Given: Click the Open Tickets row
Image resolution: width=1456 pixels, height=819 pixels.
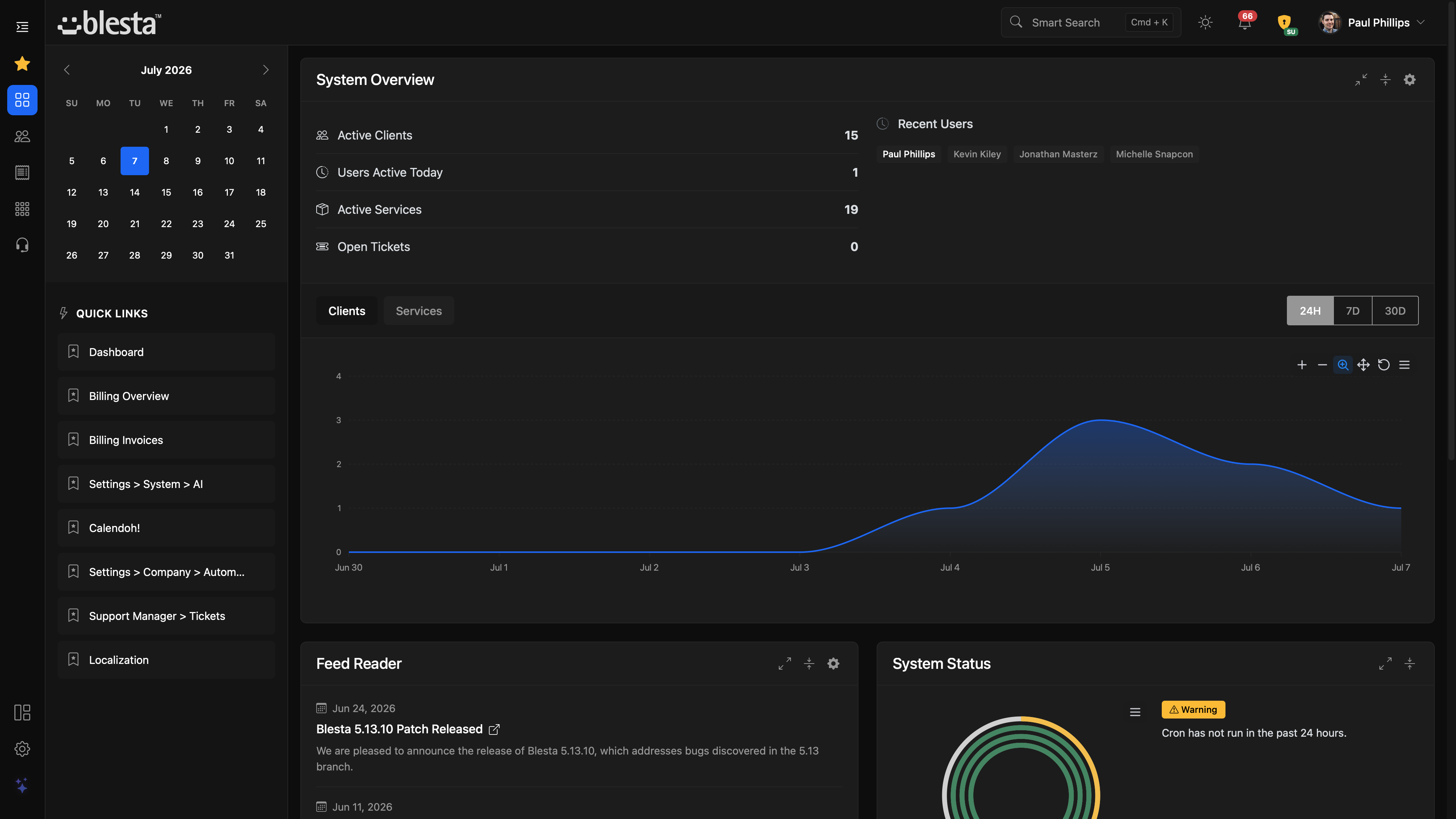Looking at the screenshot, I should [x=587, y=246].
